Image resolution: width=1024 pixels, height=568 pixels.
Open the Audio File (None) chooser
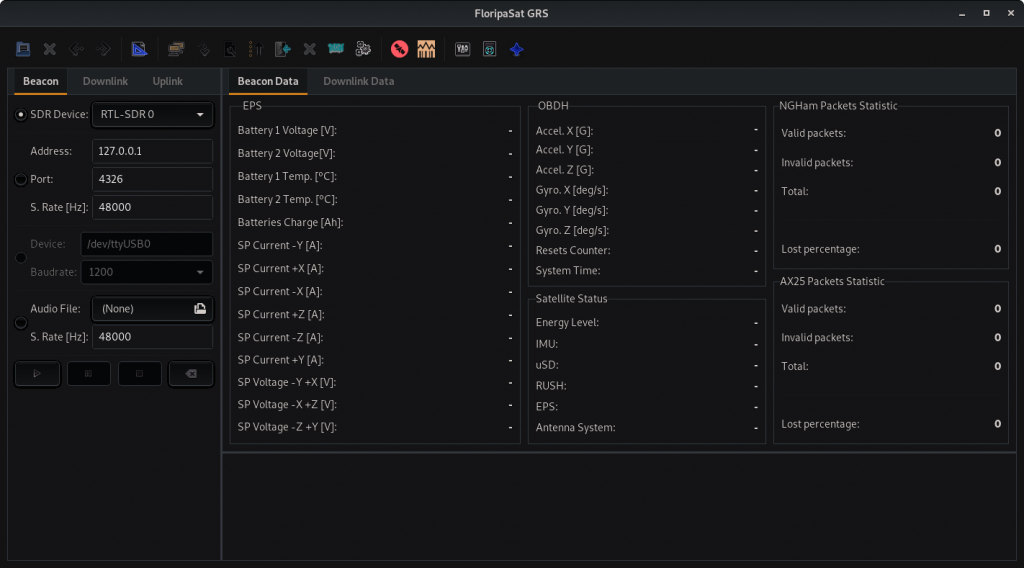point(152,309)
